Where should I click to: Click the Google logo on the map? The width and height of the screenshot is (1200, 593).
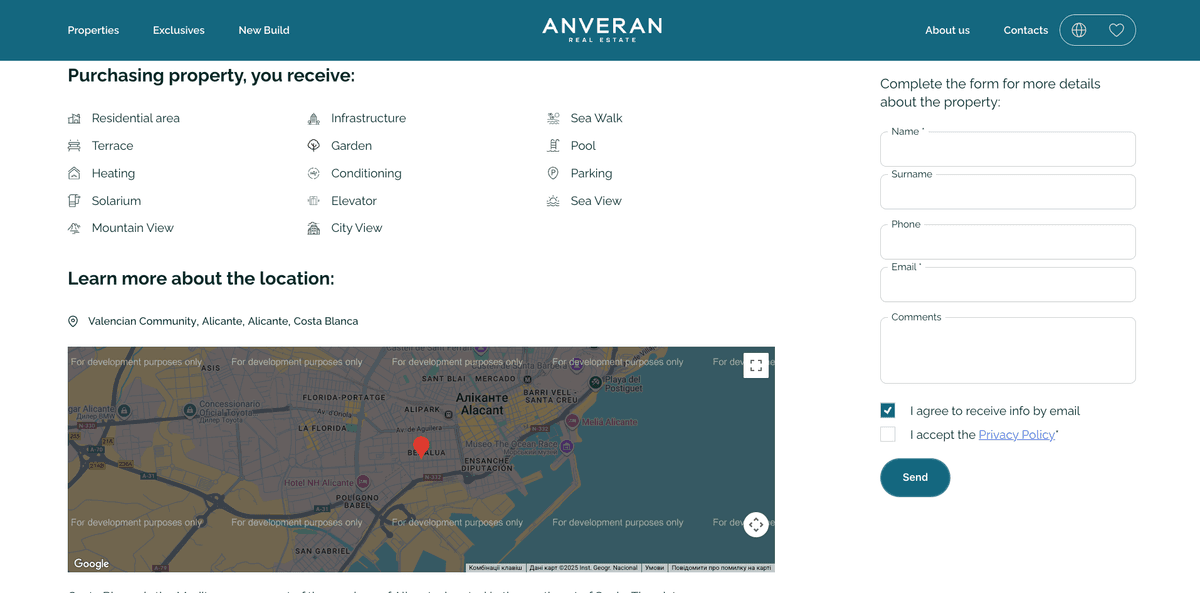tap(91, 563)
